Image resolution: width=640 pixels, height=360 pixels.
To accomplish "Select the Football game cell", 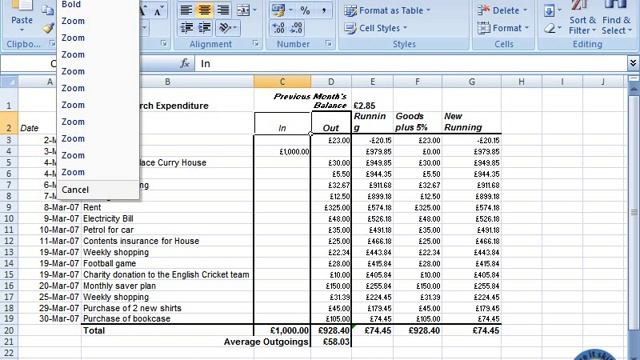I will 167,263.
